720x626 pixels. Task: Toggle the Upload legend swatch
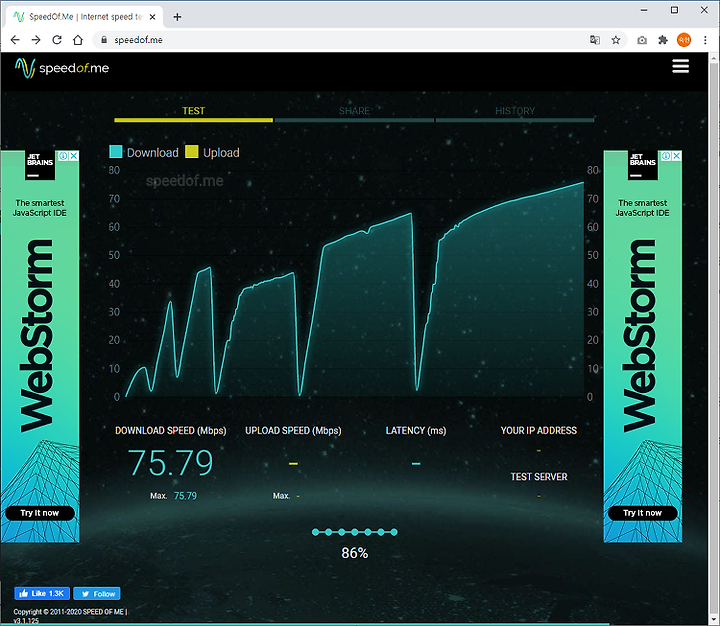tap(191, 152)
